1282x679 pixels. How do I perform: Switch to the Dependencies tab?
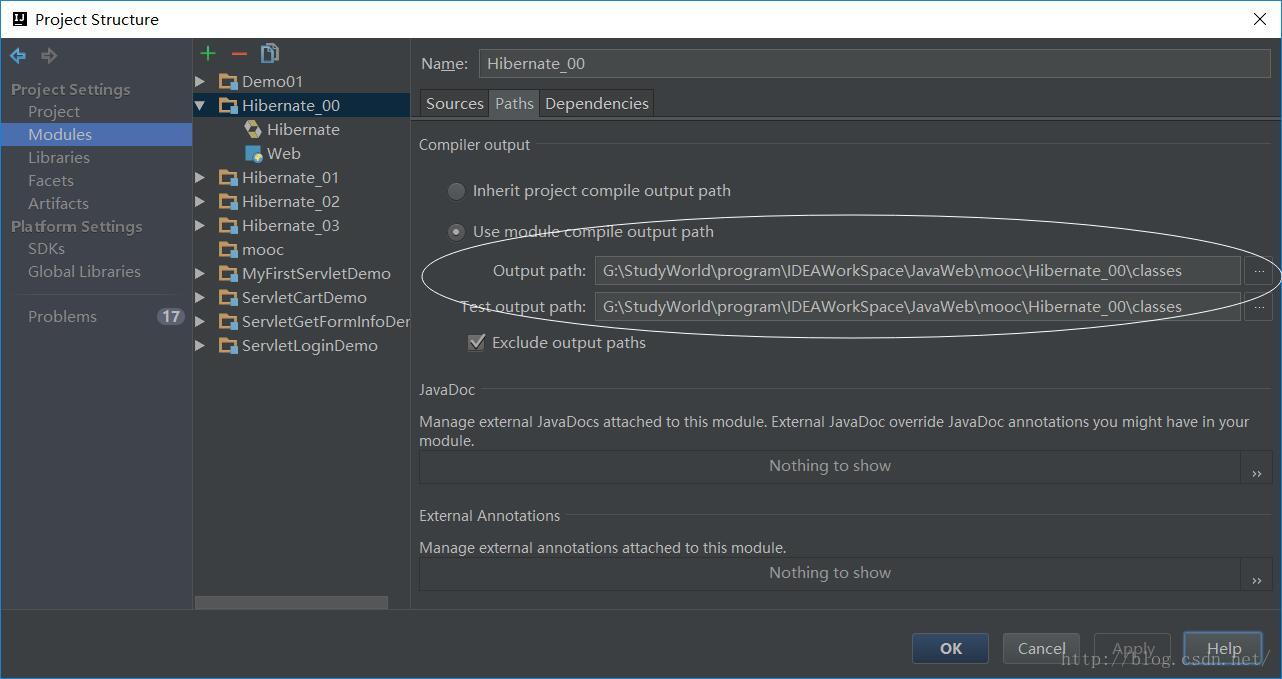tap(596, 103)
